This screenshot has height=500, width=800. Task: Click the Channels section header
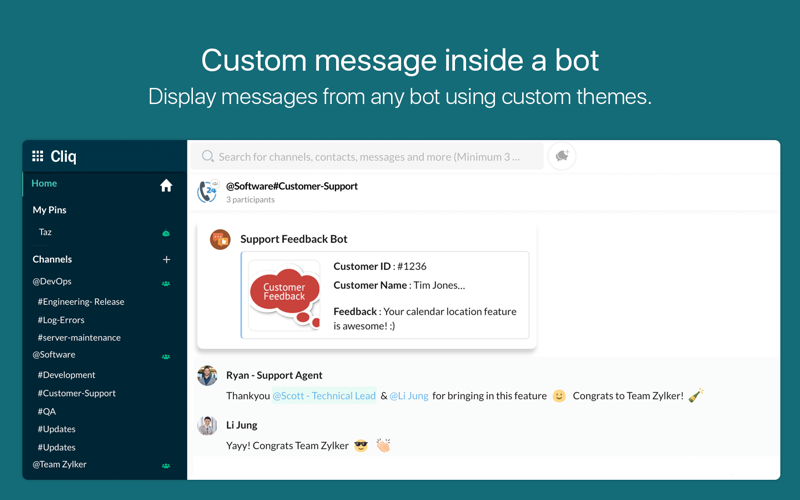pos(52,259)
